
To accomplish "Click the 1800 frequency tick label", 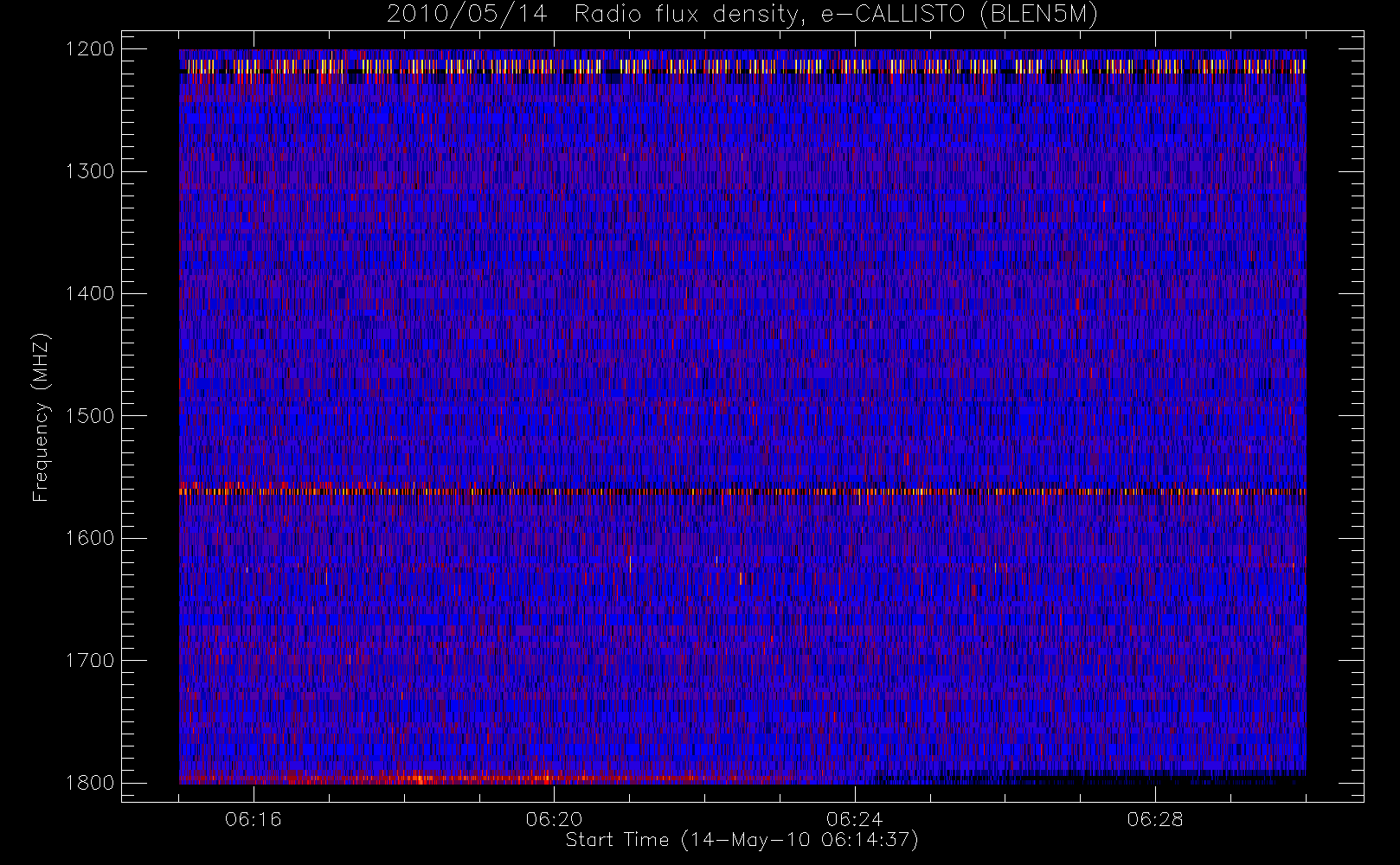I will point(90,783).
